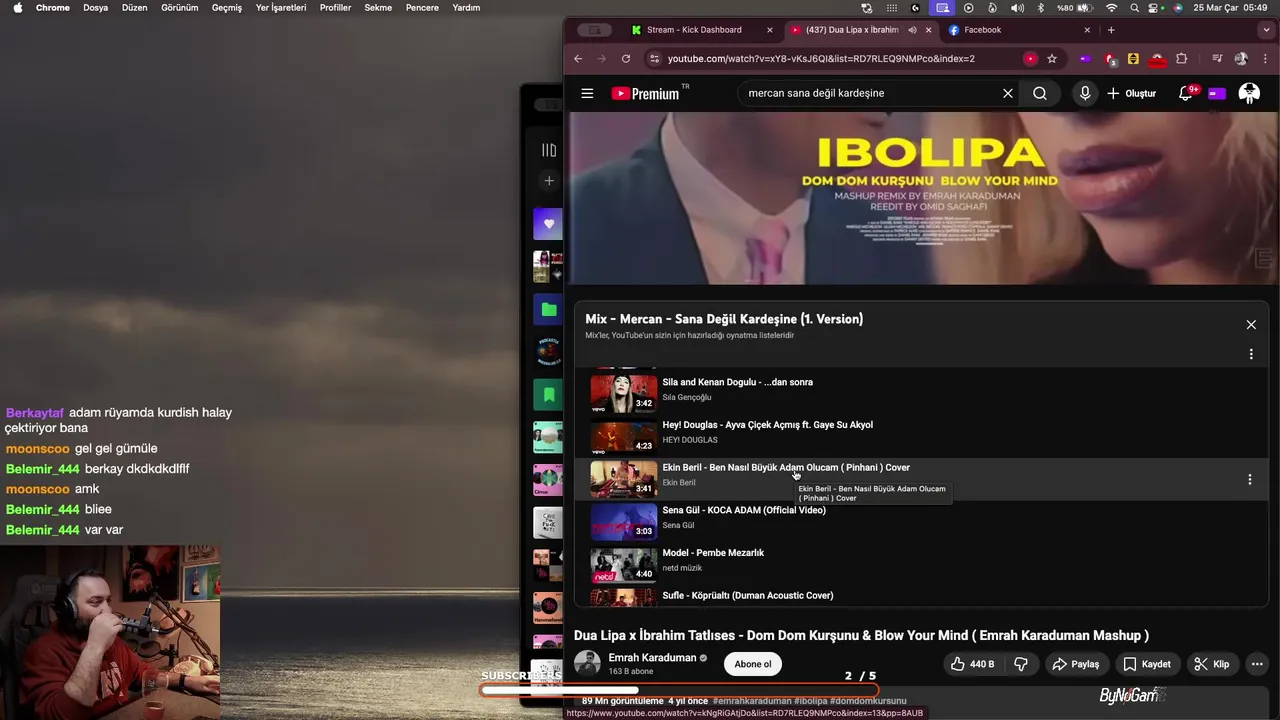Go back in Chrome
This screenshot has width=1280, height=720.
(578, 58)
